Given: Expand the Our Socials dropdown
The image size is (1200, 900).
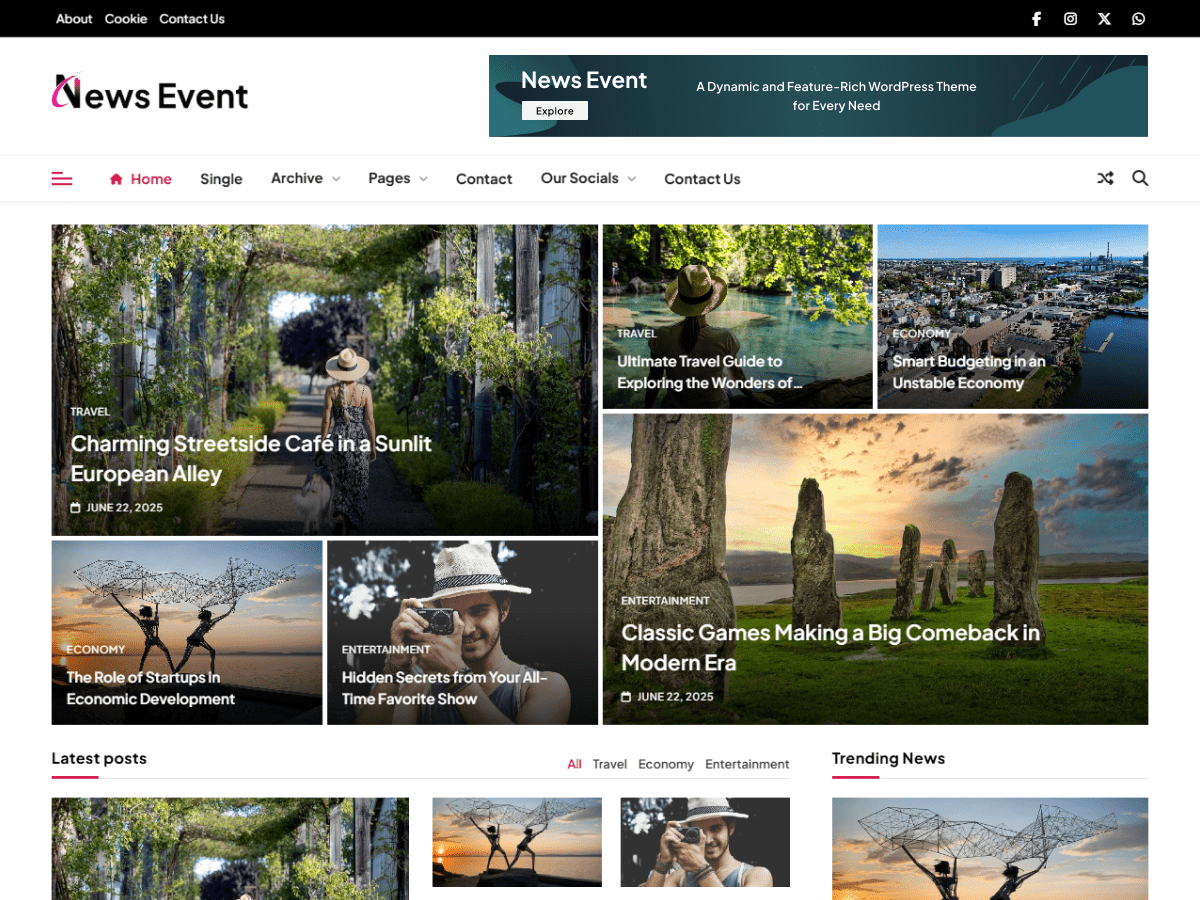Looking at the screenshot, I should pyautogui.click(x=588, y=179).
